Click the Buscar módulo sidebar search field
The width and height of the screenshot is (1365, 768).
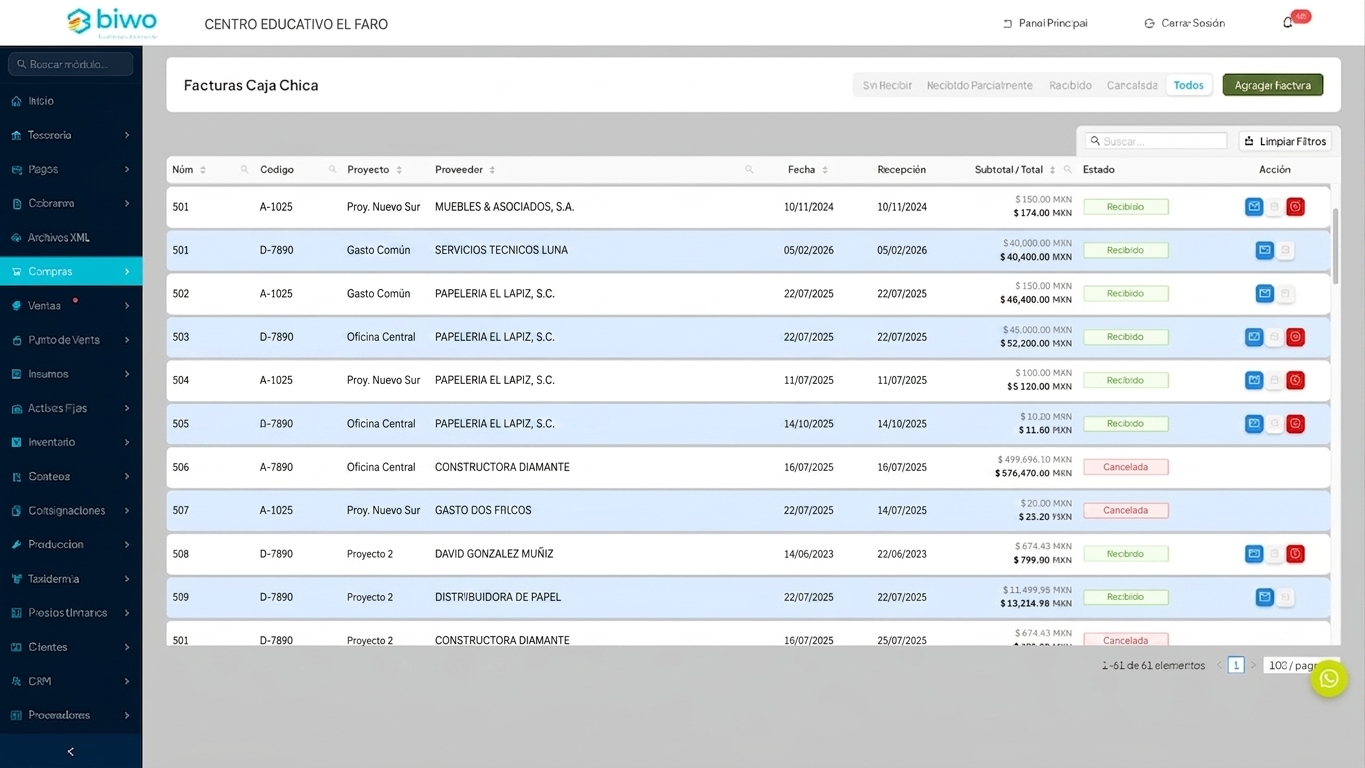pos(71,64)
